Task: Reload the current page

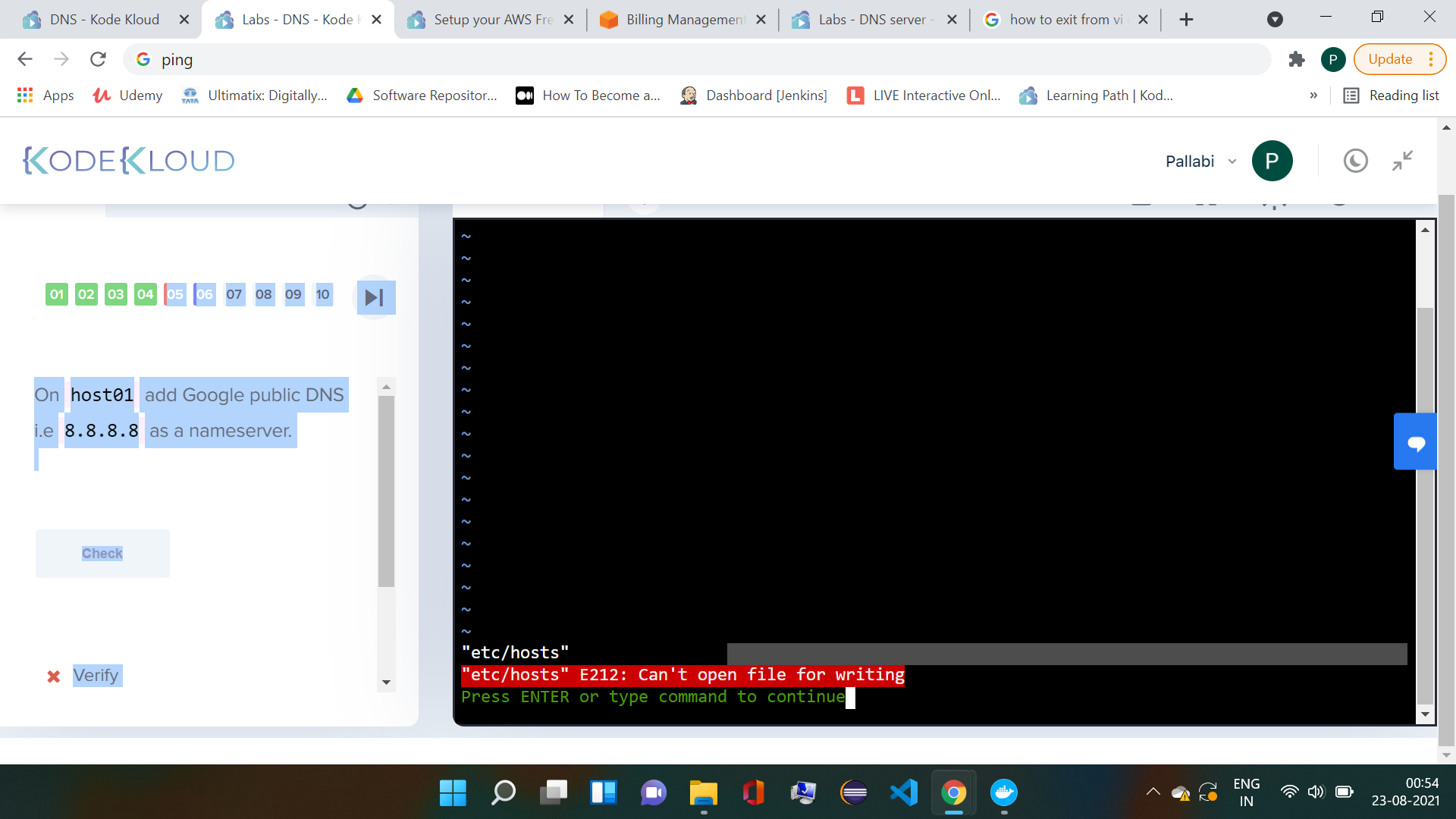Action: (98, 59)
